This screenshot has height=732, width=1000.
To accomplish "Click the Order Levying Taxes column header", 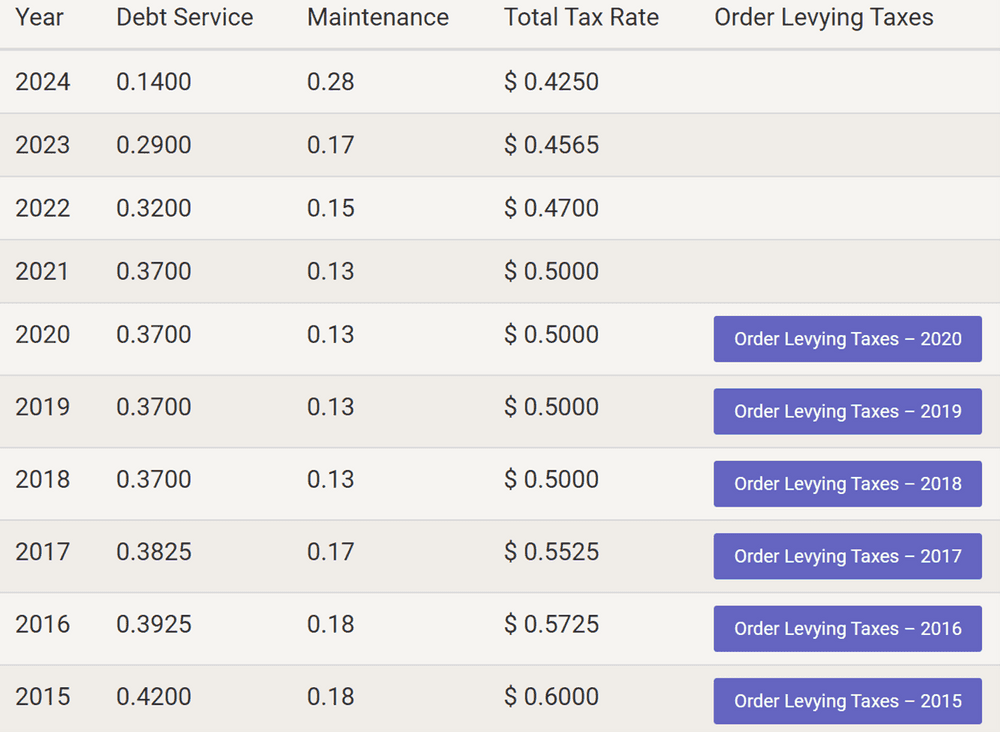I will pyautogui.click(x=823, y=18).
